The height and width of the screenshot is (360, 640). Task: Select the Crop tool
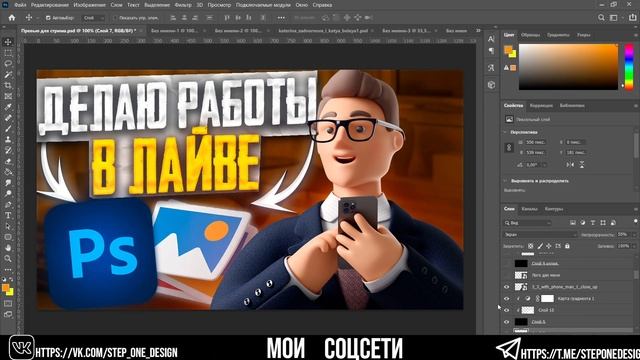click(x=8, y=85)
